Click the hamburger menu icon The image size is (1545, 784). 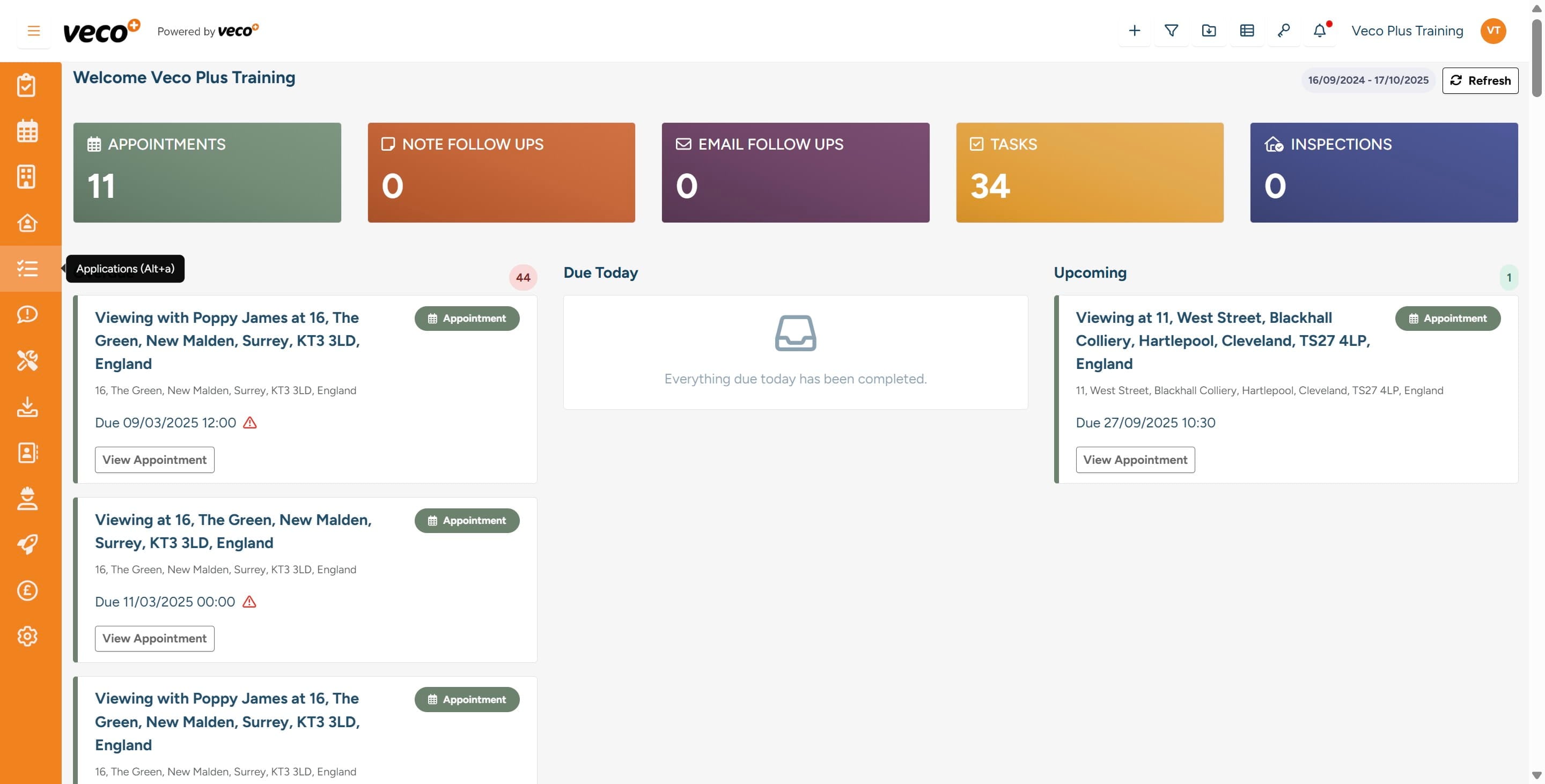(34, 31)
